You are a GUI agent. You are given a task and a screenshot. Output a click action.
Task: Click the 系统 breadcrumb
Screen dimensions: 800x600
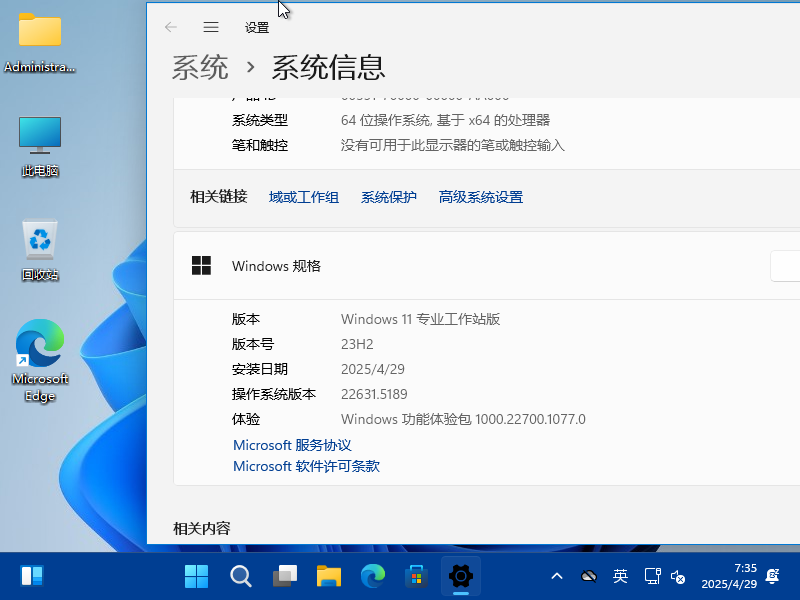(x=199, y=67)
